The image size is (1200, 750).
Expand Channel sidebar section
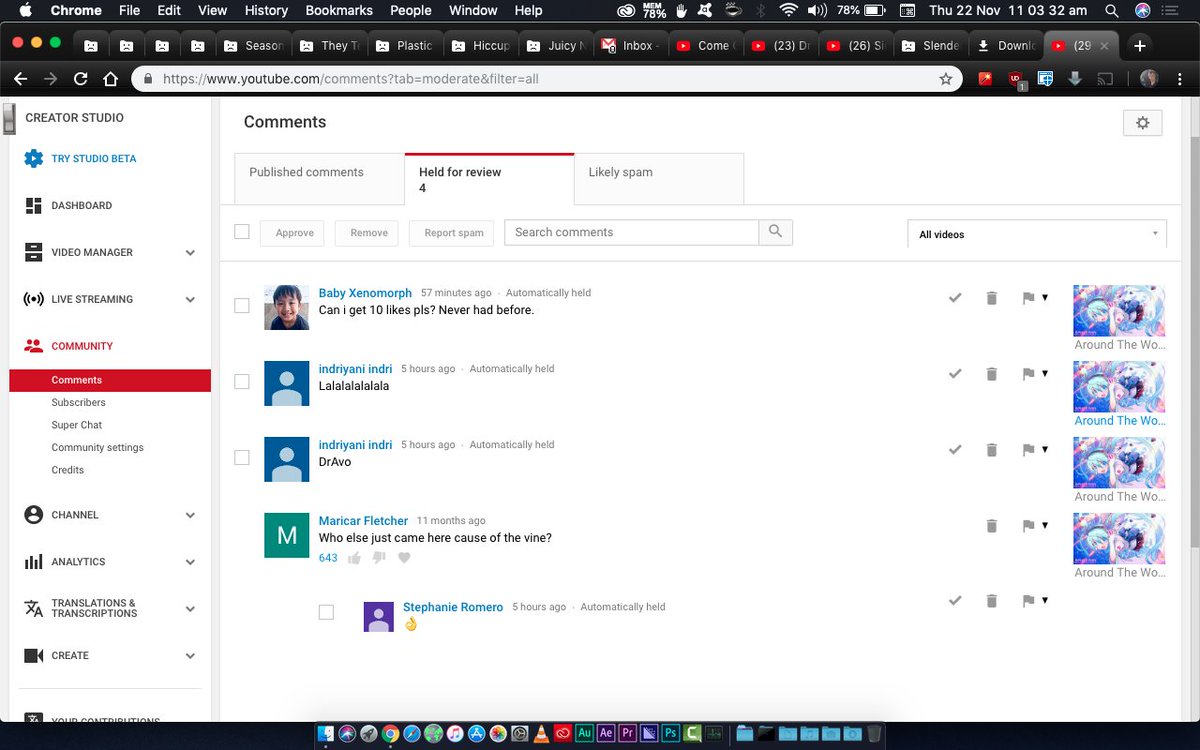click(x=190, y=516)
